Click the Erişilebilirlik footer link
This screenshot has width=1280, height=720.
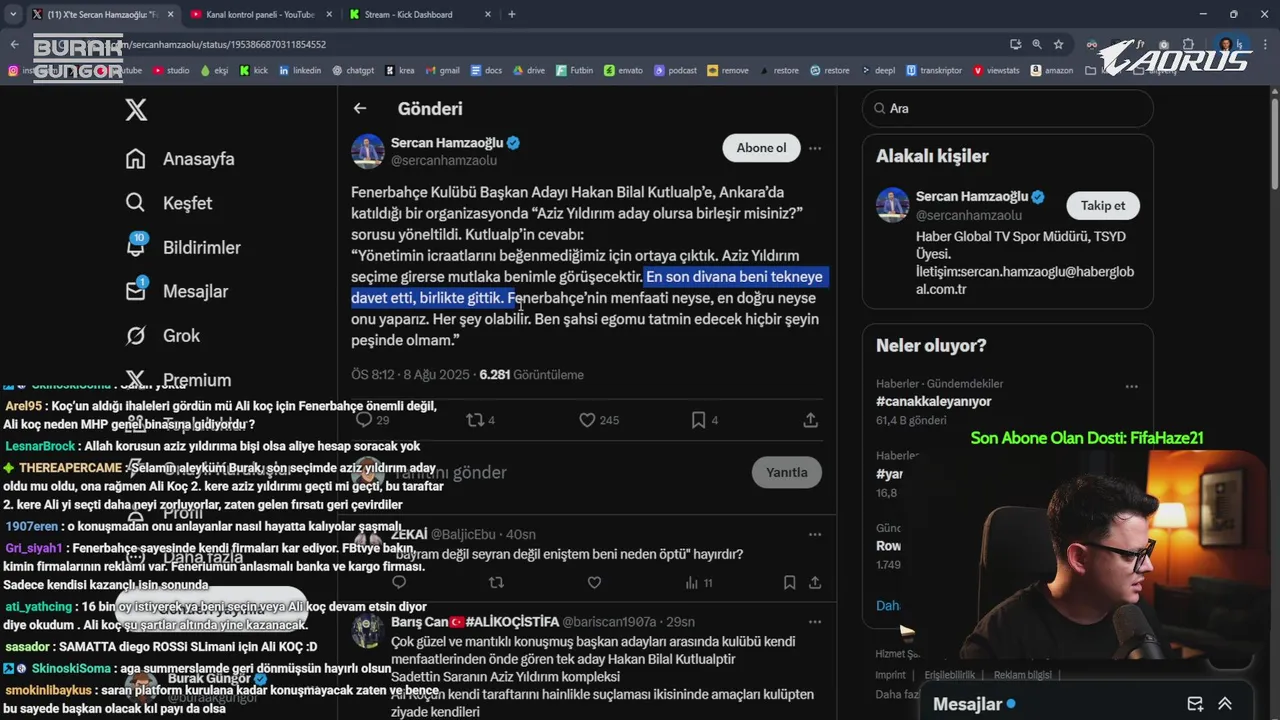[949, 675]
